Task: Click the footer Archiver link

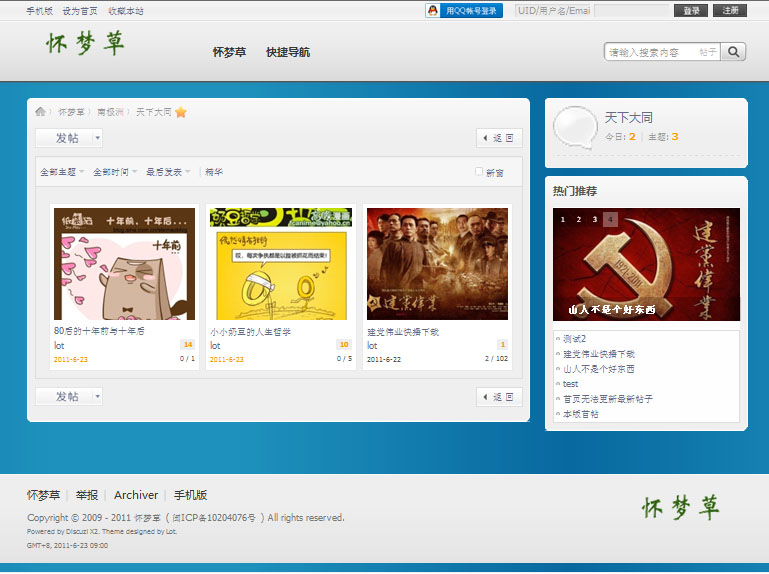Action: pos(136,496)
